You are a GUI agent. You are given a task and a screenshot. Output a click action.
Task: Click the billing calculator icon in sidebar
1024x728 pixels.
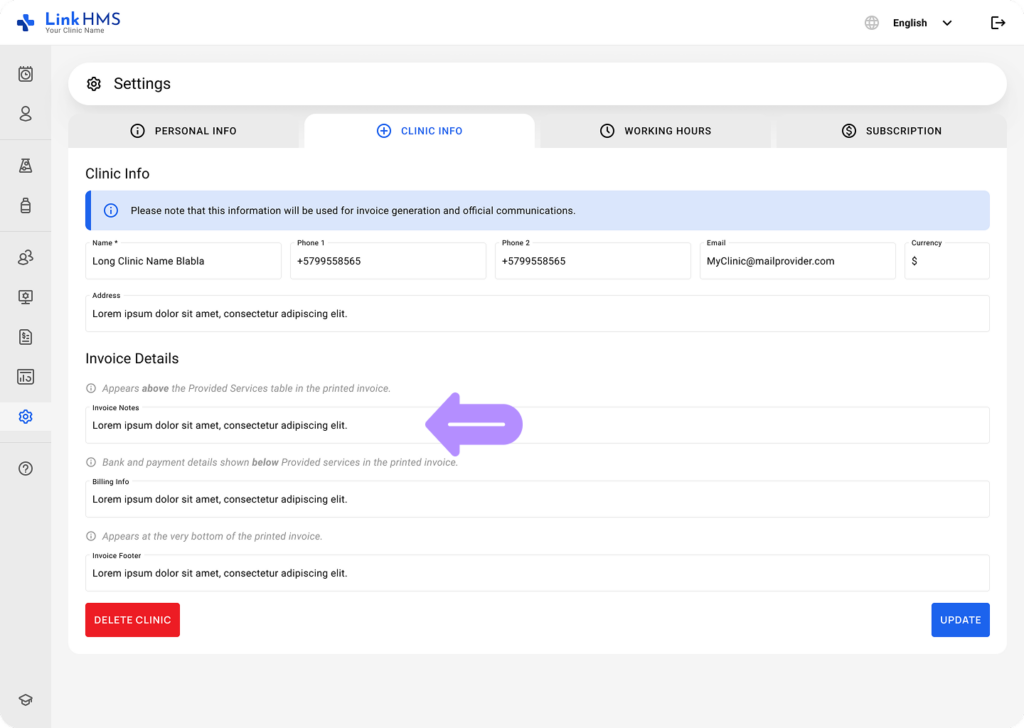25,377
